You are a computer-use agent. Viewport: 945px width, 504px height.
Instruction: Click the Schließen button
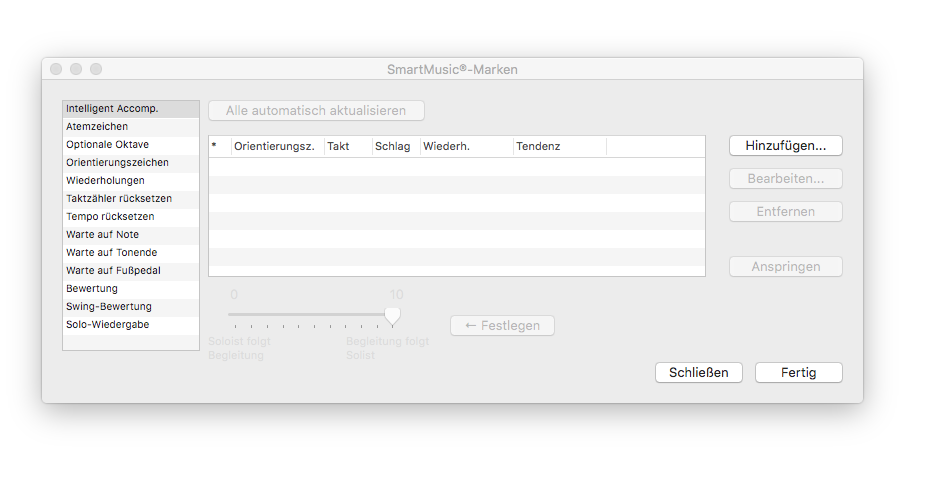click(x=699, y=373)
